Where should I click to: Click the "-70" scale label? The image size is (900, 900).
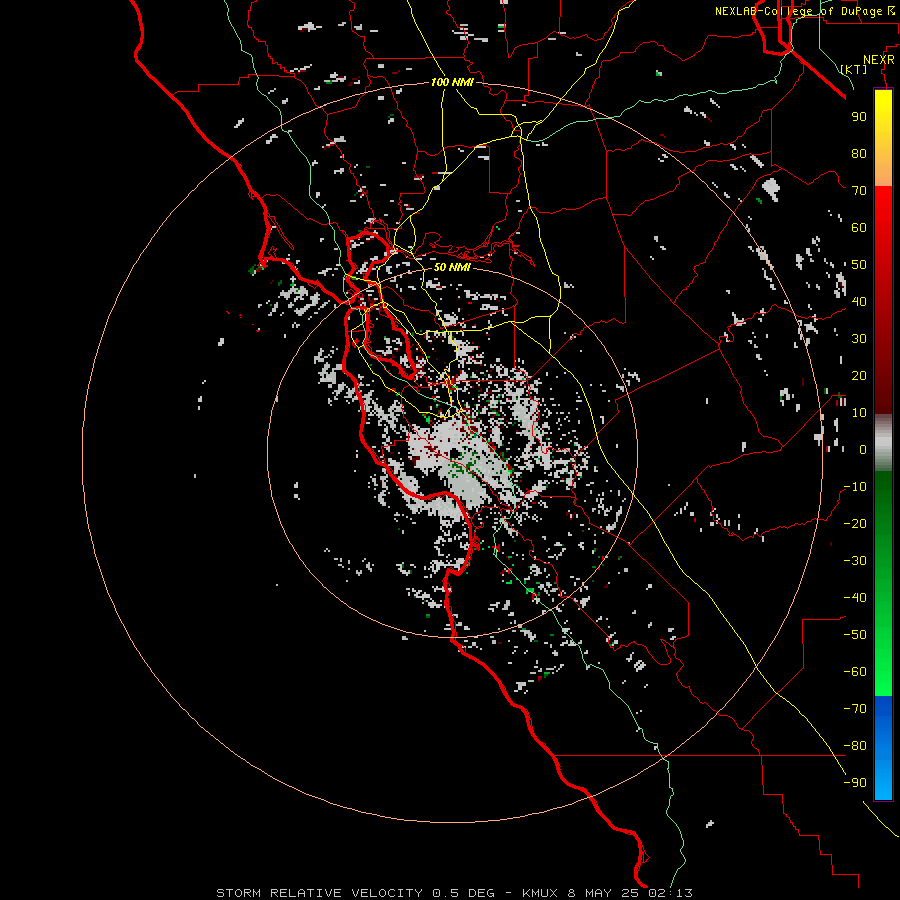(855, 709)
